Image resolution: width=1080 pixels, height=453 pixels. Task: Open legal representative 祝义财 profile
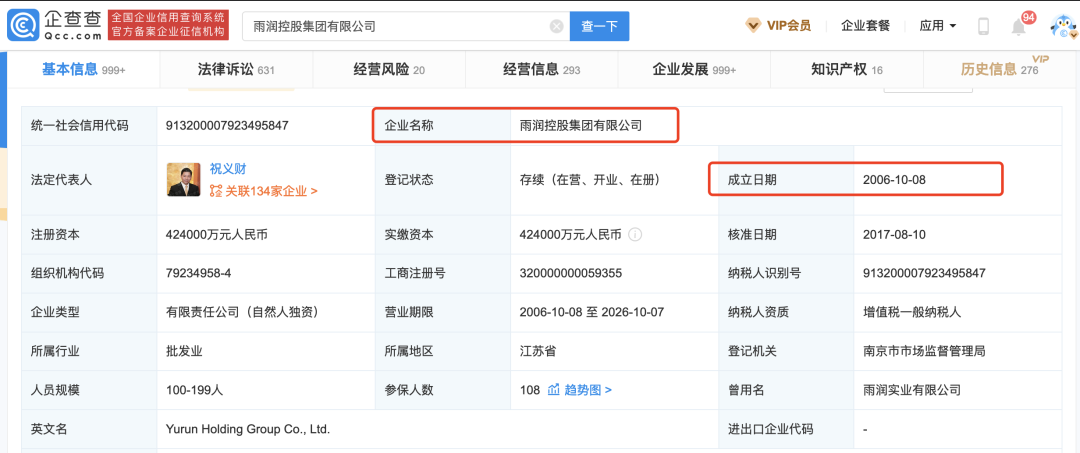click(228, 169)
